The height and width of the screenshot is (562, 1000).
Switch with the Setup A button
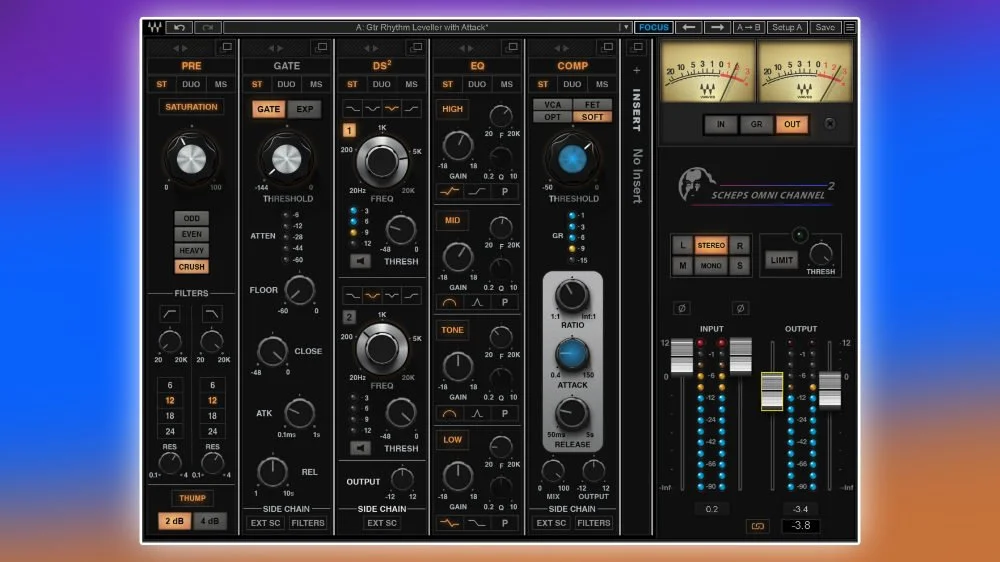click(787, 27)
